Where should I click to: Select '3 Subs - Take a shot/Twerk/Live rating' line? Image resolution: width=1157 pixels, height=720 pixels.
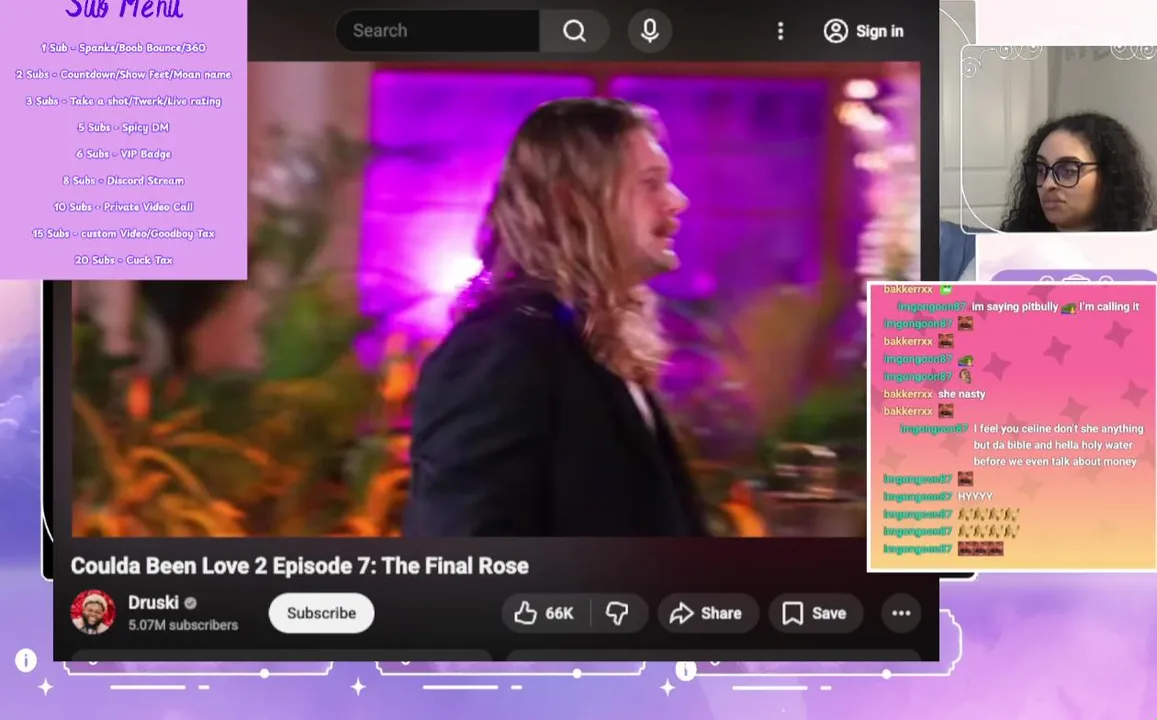123,101
